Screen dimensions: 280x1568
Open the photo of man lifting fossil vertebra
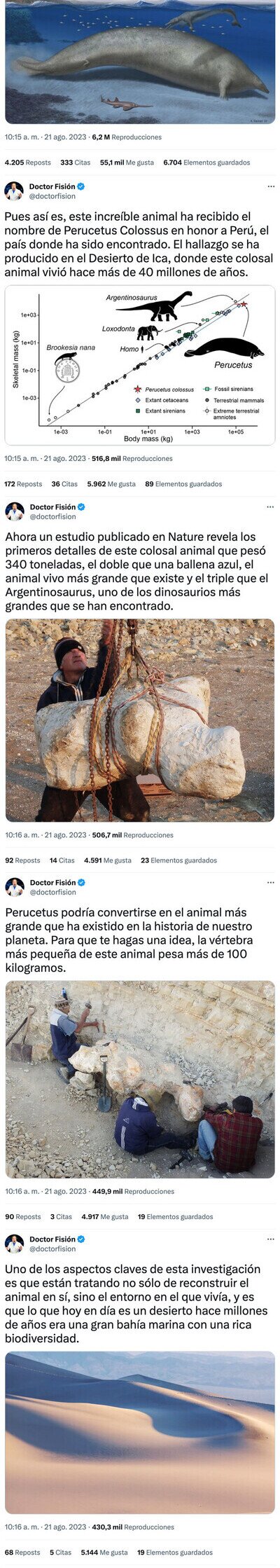pos(140,720)
